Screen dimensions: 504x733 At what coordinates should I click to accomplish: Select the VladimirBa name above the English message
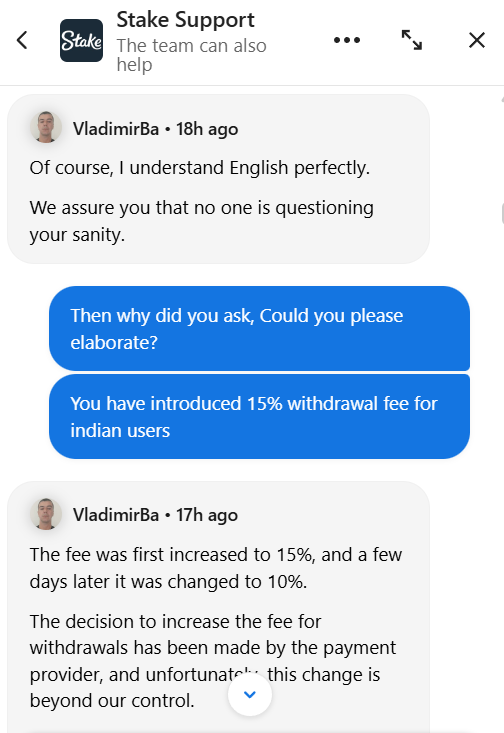pos(116,129)
